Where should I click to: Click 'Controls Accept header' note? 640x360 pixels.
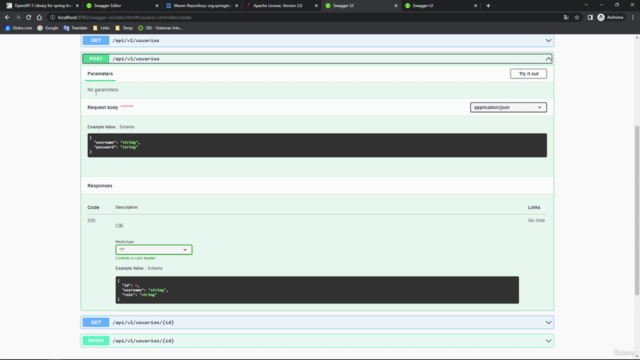click(136, 258)
